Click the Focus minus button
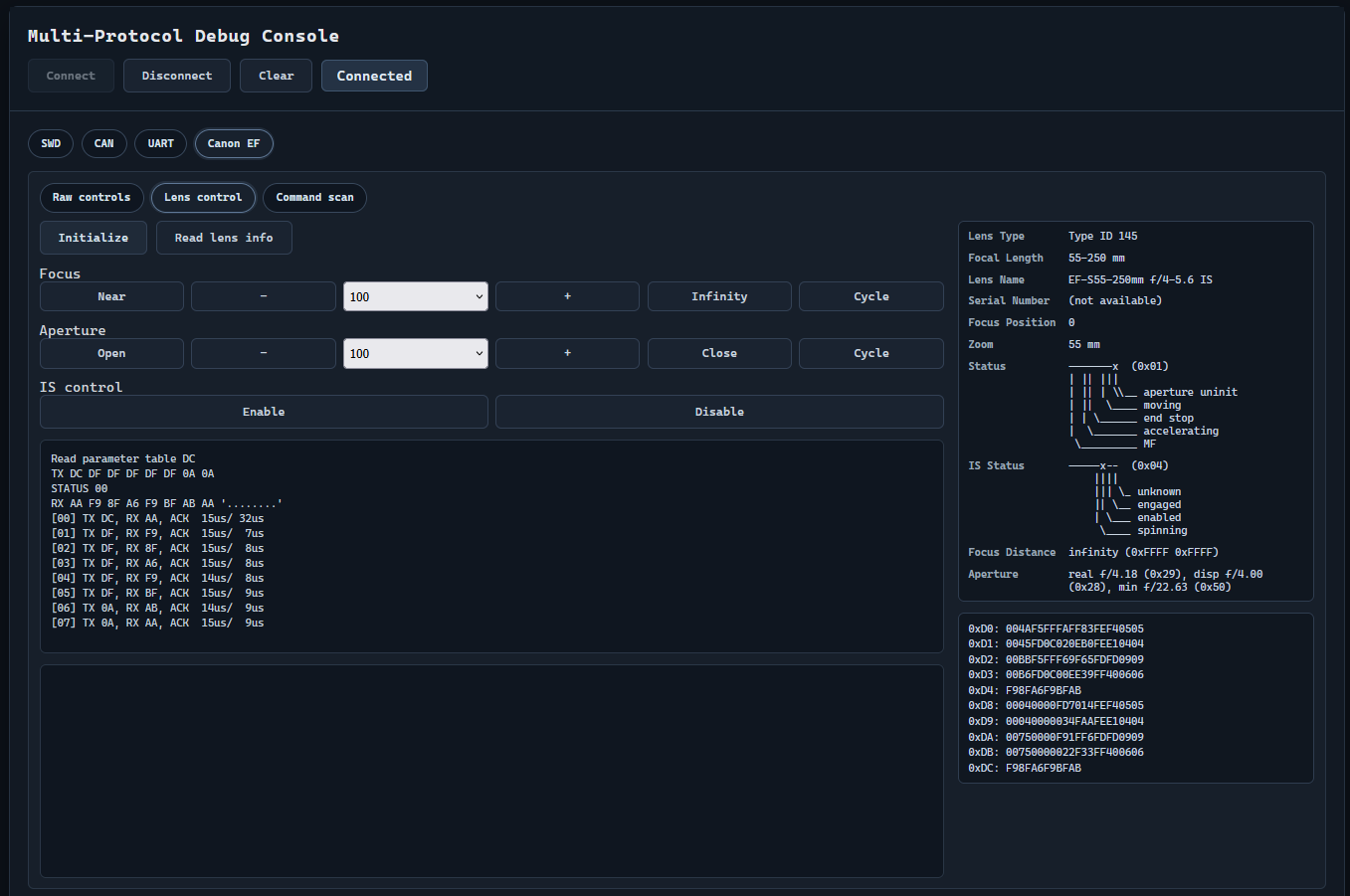Image resolution: width=1350 pixels, height=896 pixels. pos(264,296)
